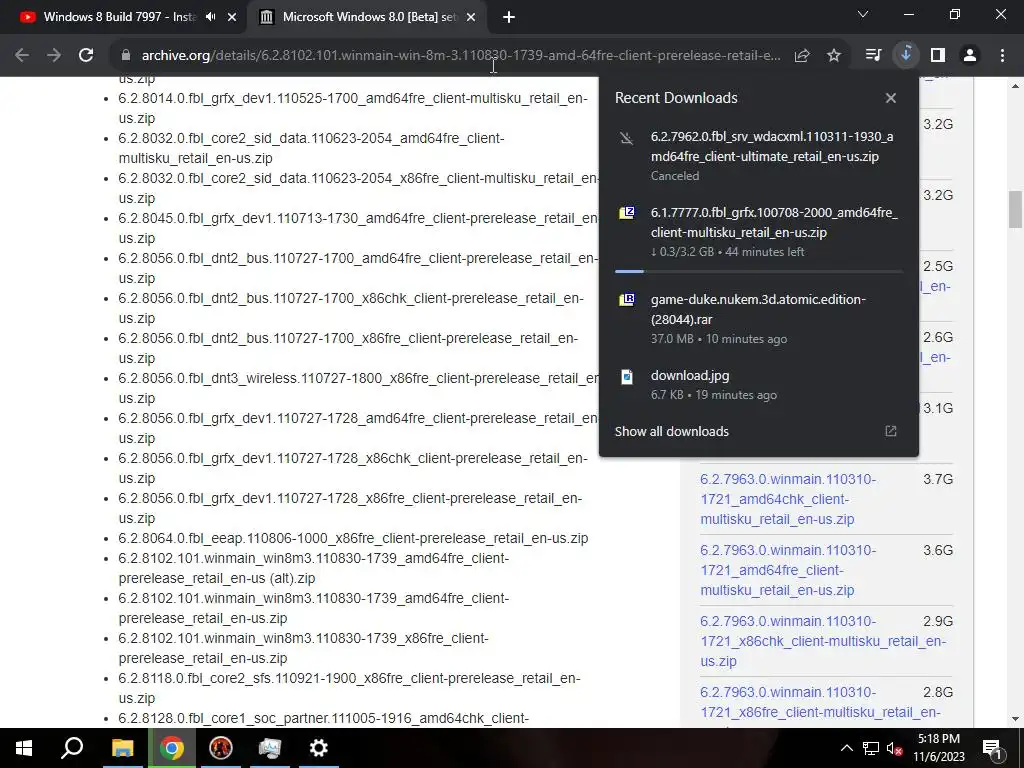Click the scrollbar up arrow
Viewport: 1024px width, 768px height.
[x=1015, y=86]
